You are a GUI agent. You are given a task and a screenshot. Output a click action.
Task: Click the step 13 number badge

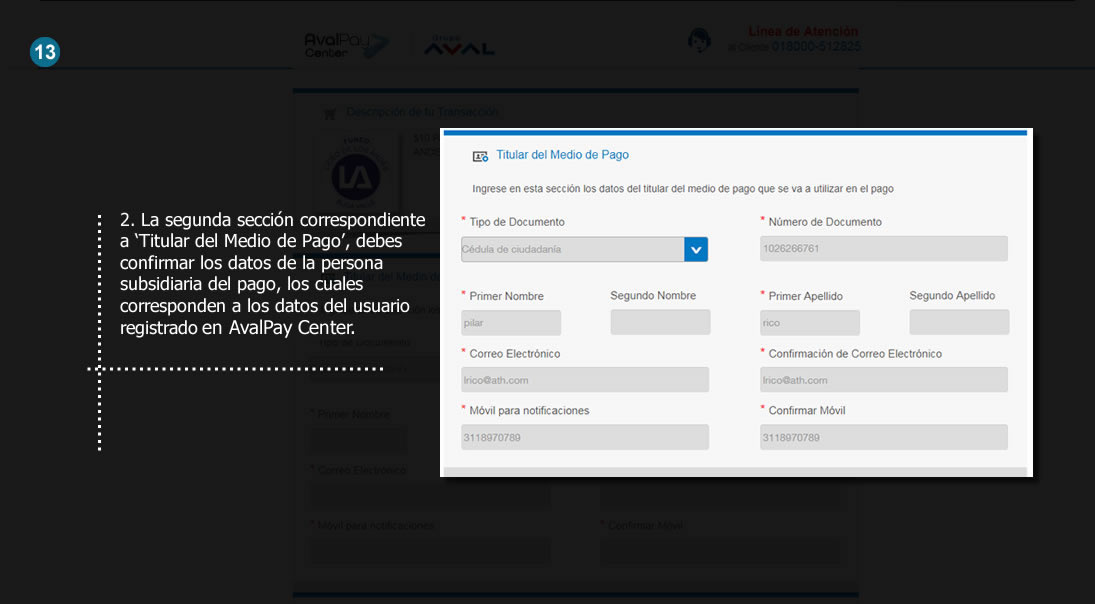coord(45,52)
